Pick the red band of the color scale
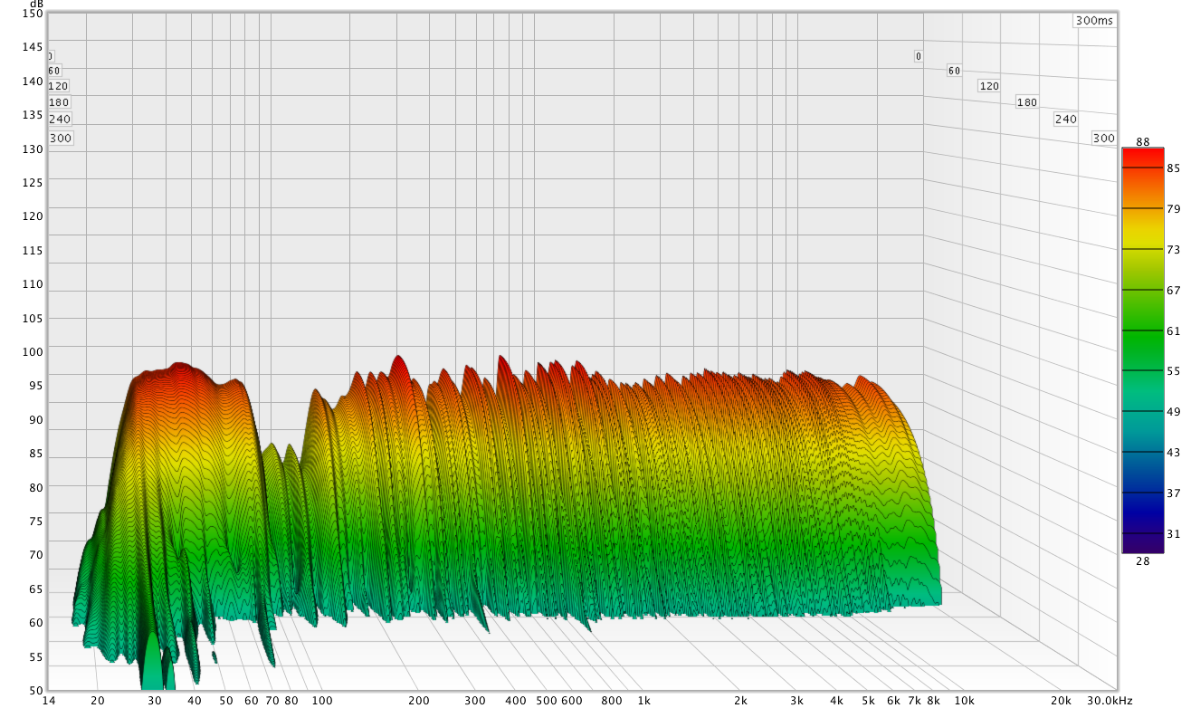The image size is (1200, 708). (x=1143, y=158)
